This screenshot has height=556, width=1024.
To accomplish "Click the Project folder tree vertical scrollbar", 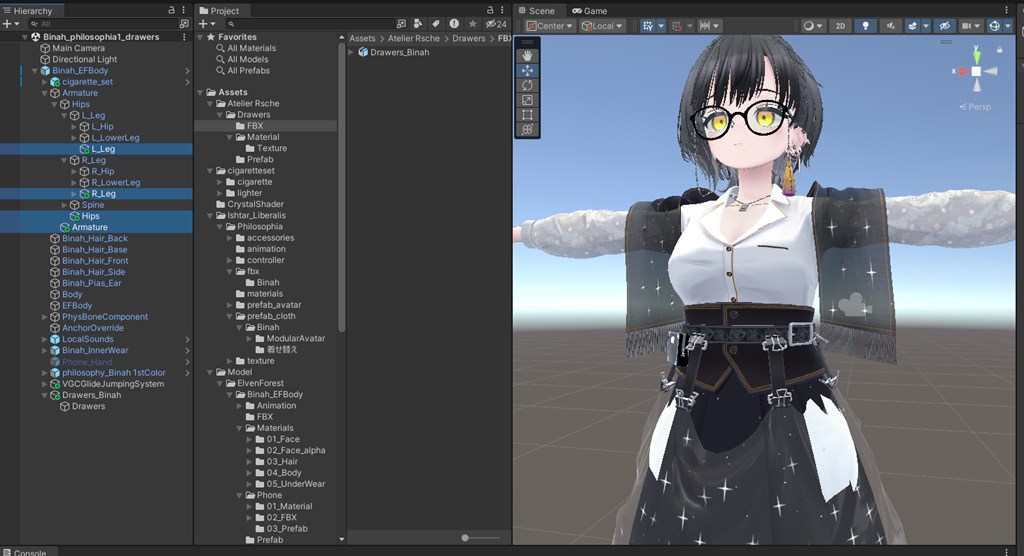I will (x=342, y=186).
